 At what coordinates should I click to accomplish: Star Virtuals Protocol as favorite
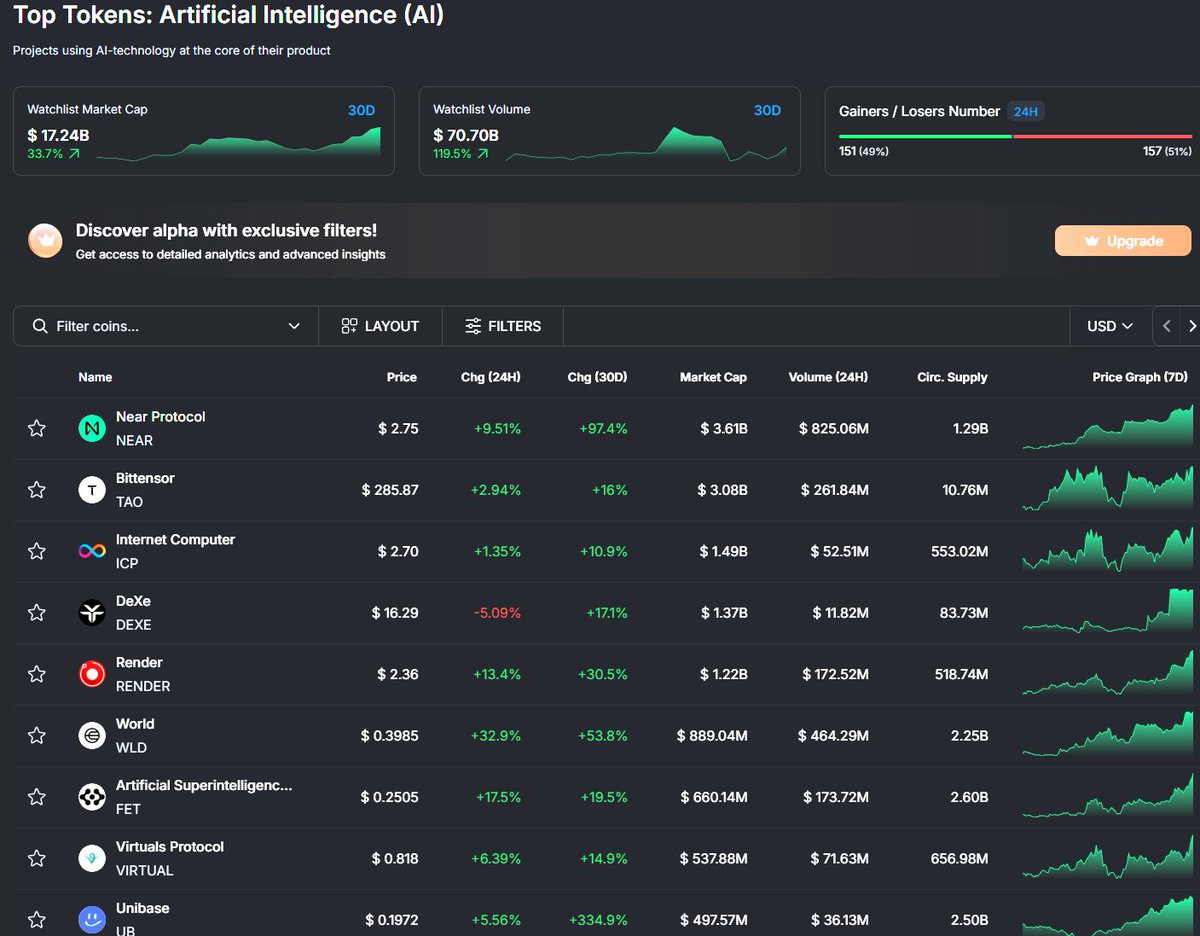(x=37, y=858)
